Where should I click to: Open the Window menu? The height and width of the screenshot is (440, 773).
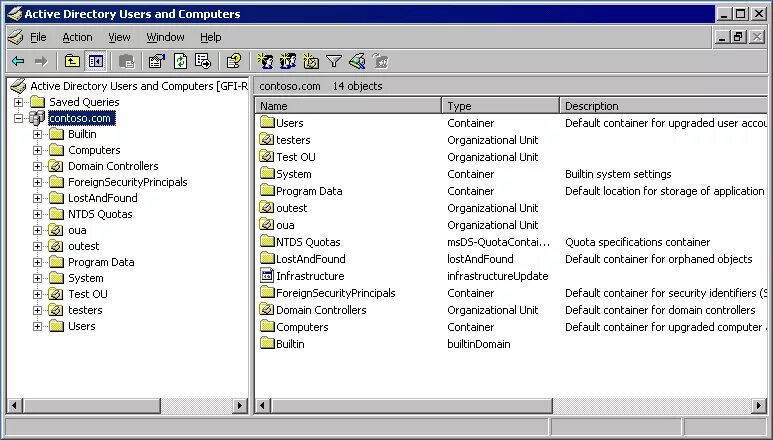(x=165, y=37)
